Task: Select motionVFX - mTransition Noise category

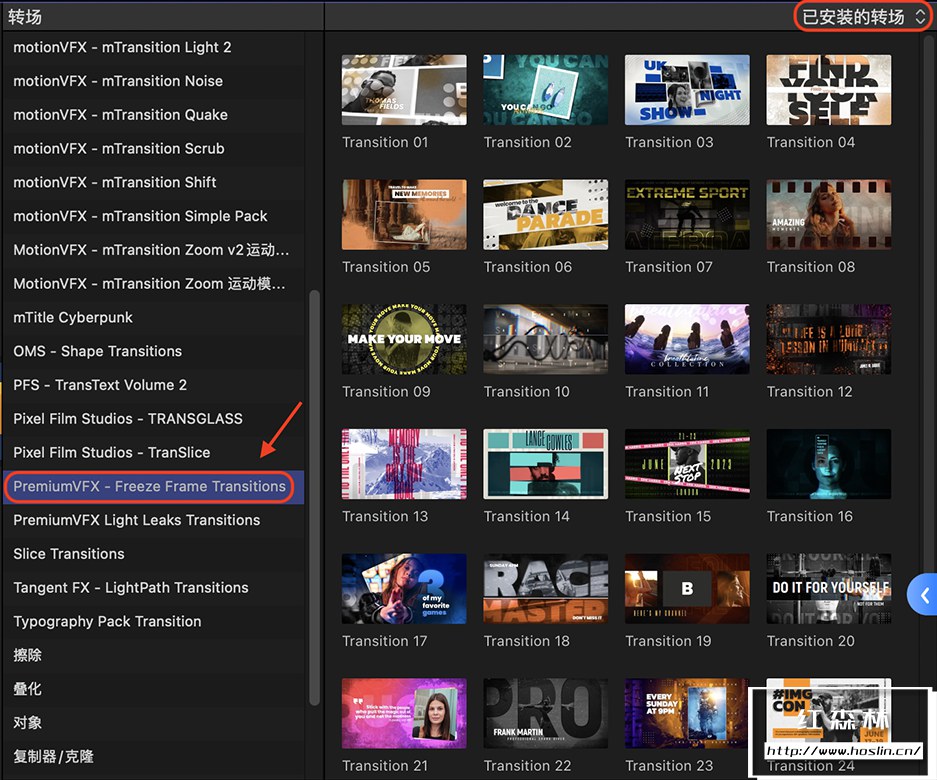Action: tap(153, 81)
